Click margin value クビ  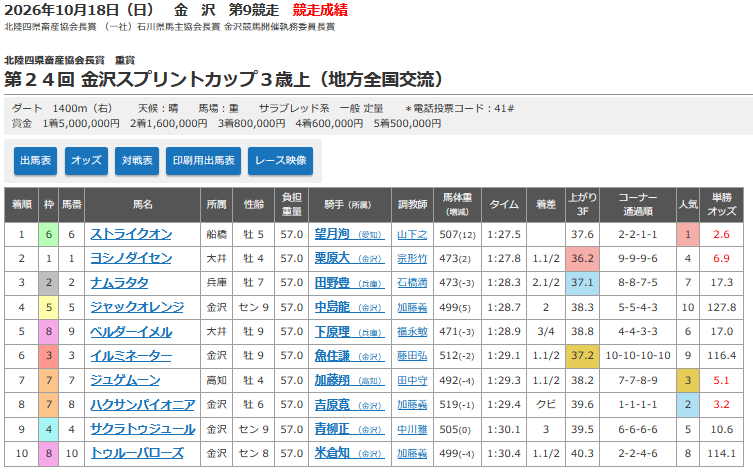[546, 404]
